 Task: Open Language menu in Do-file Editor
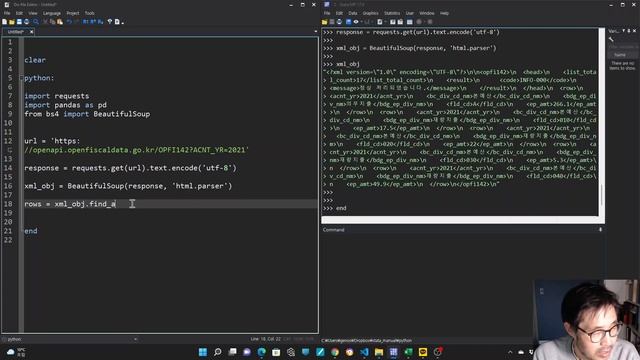(52, 13)
